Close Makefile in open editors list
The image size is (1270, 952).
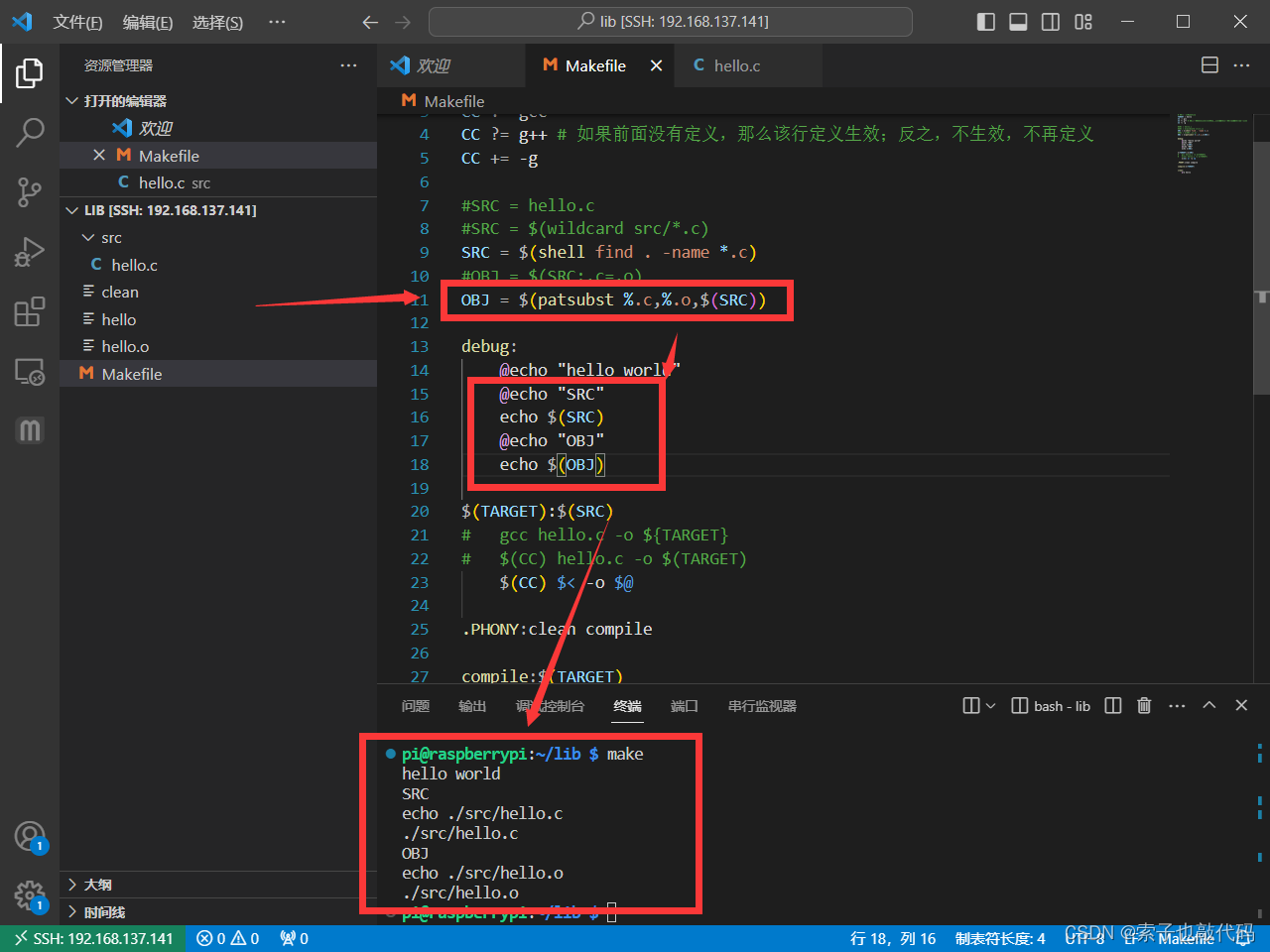pyautogui.click(x=99, y=156)
